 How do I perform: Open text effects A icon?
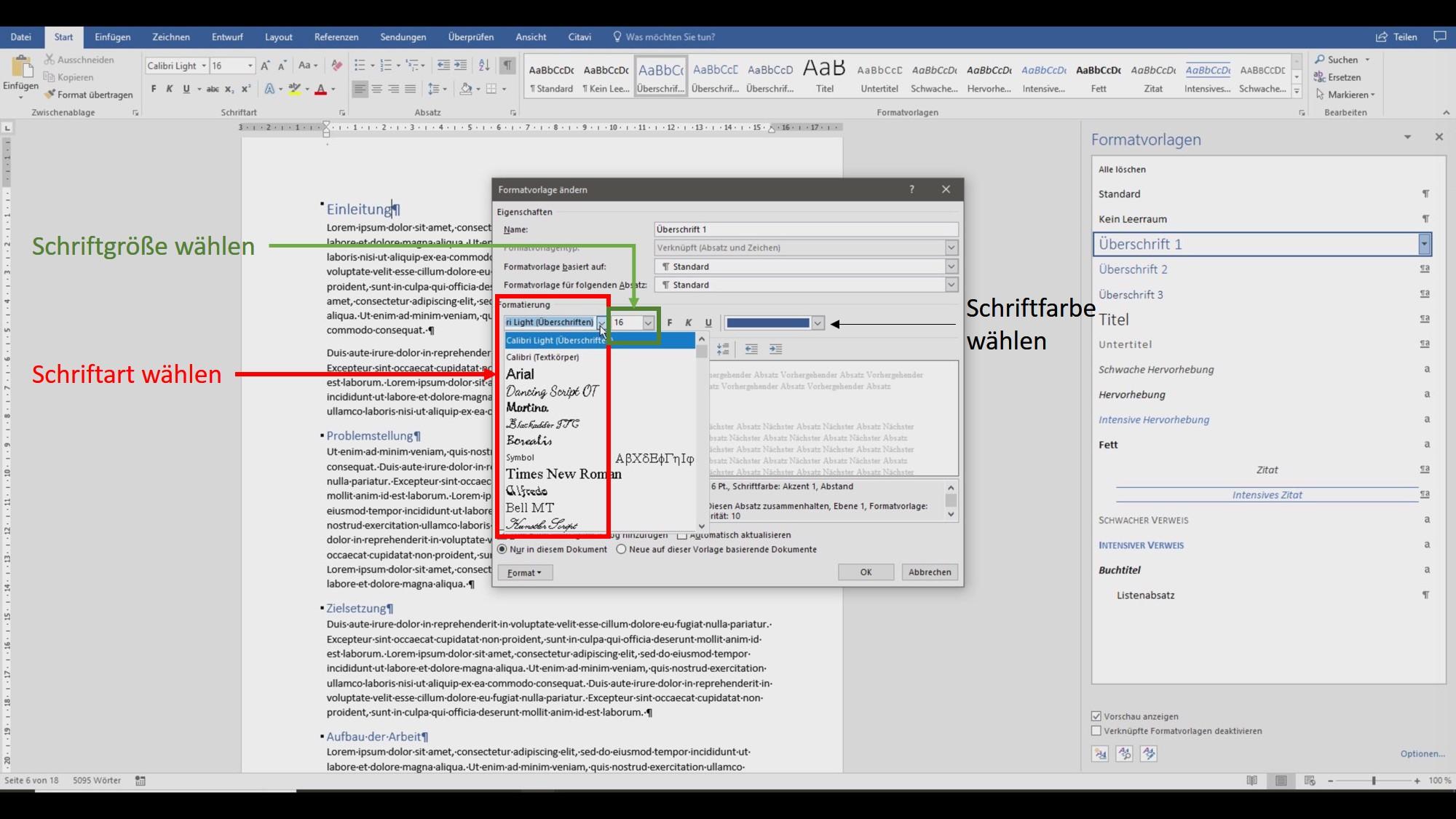click(x=269, y=89)
